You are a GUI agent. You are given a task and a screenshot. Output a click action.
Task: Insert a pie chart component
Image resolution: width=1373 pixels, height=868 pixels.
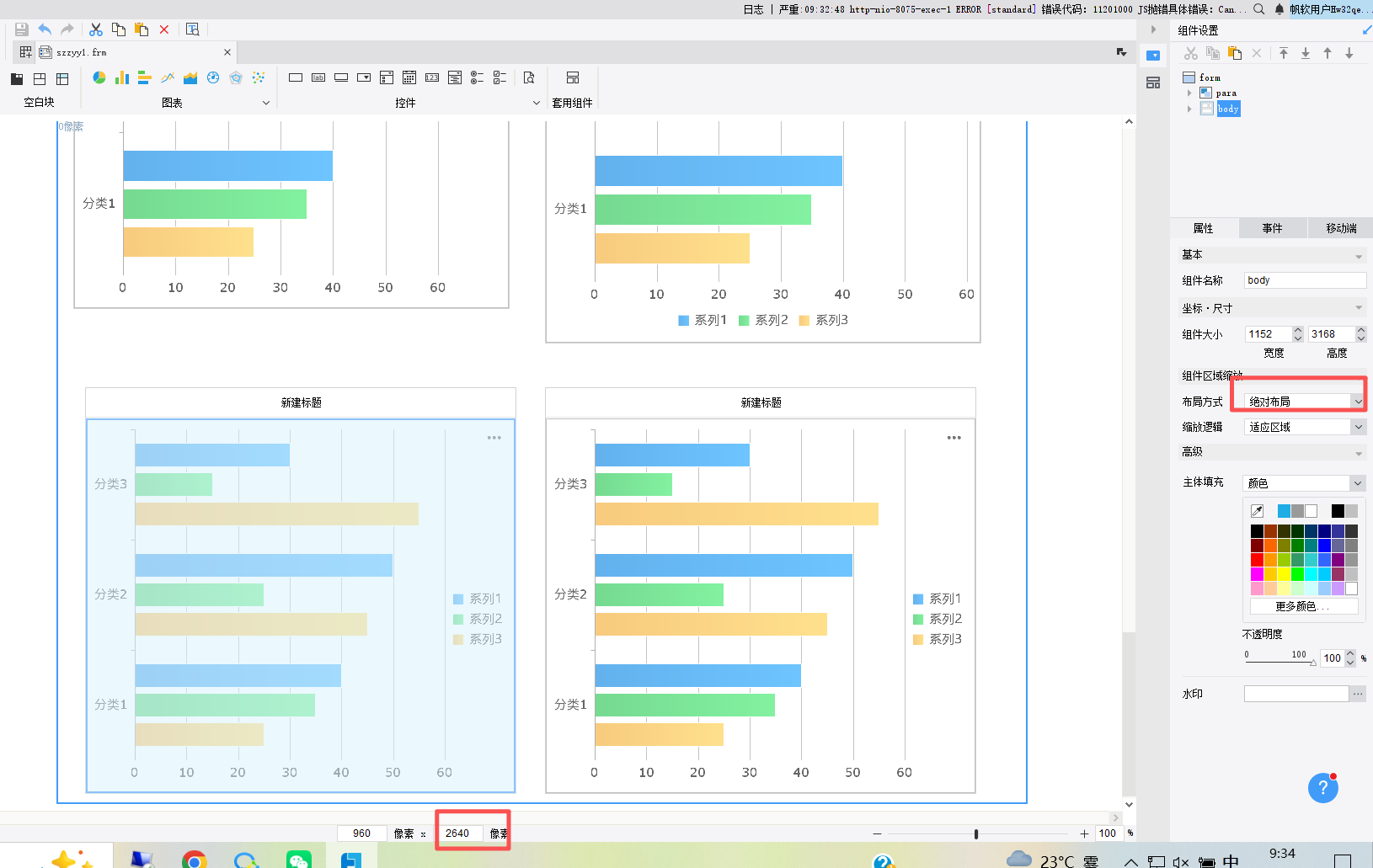[x=99, y=77]
